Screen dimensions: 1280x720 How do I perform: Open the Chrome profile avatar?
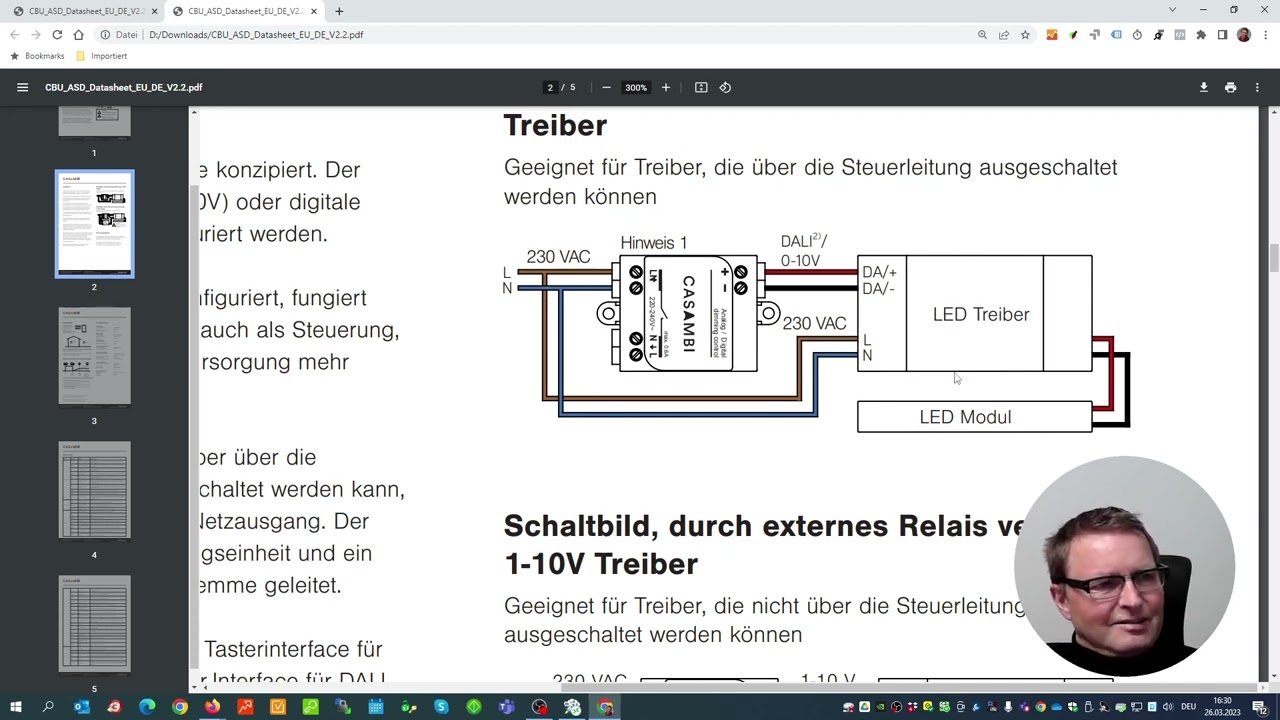[1243, 34]
